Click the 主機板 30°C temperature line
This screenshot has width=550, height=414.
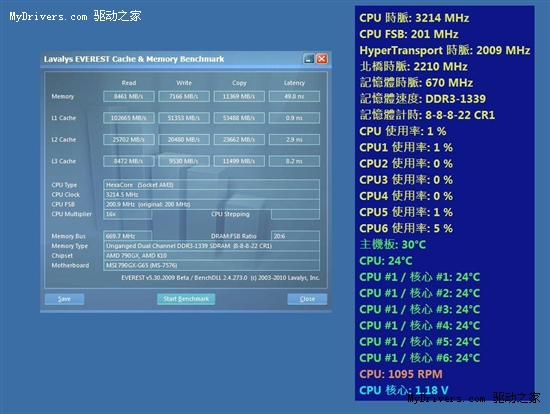tap(393, 244)
